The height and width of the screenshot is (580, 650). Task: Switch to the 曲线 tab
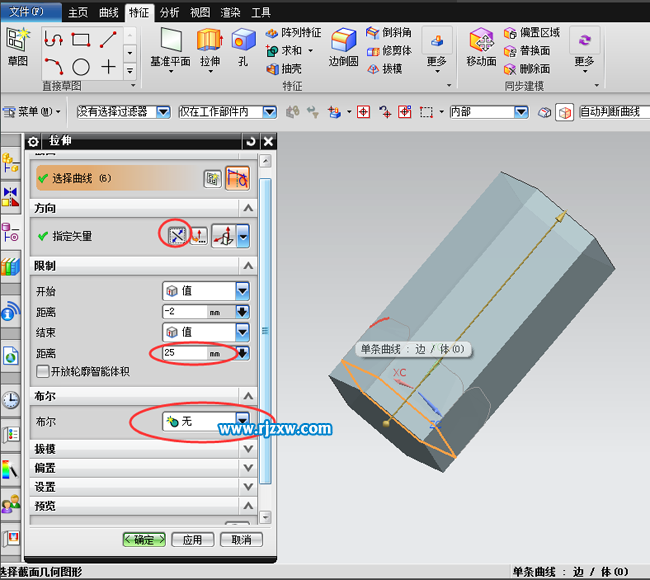click(x=109, y=13)
